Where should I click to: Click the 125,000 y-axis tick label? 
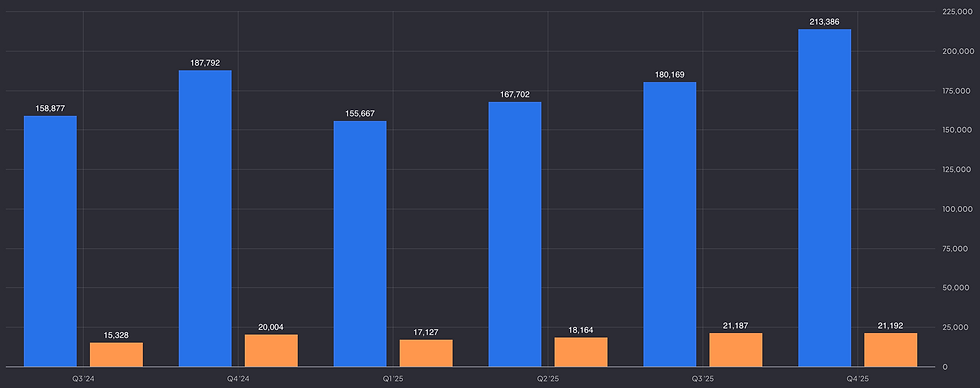[x=956, y=169]
